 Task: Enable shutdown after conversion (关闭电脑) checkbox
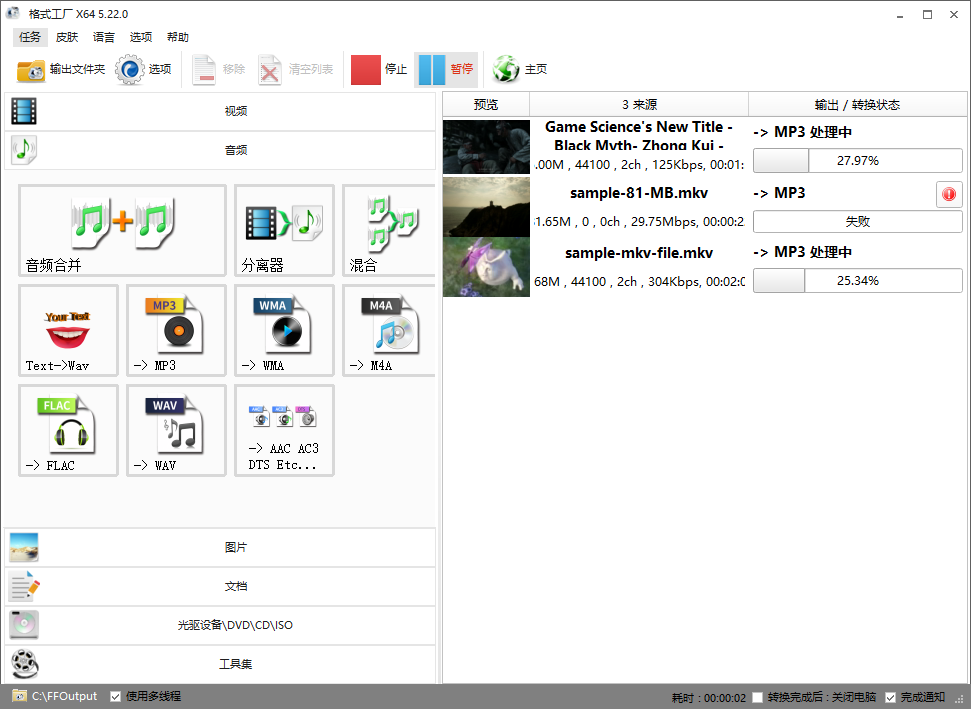pyautogui.click(x=758, y=697)
